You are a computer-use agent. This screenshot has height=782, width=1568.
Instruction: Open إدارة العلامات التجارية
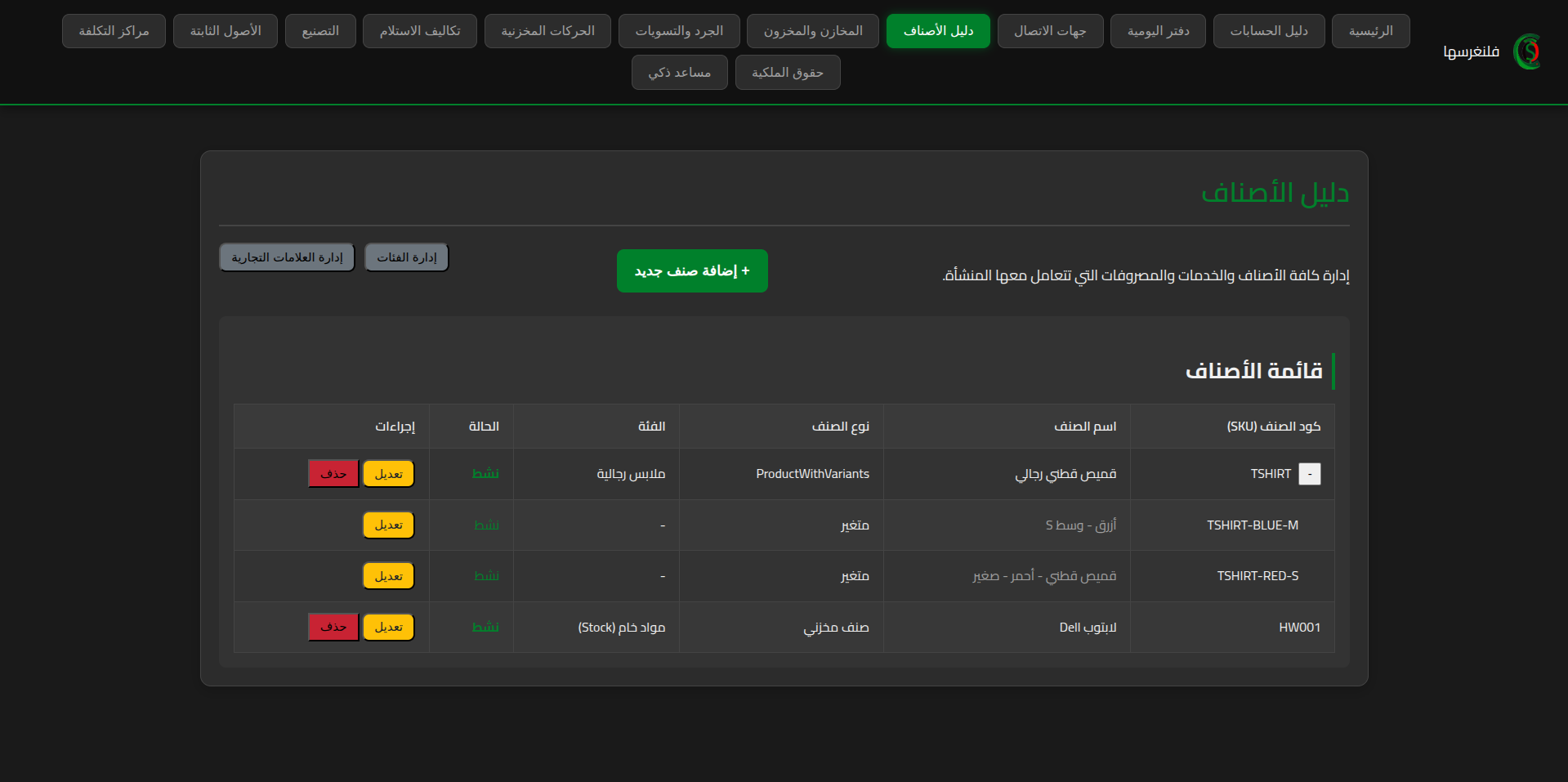(x=286, y=257)
